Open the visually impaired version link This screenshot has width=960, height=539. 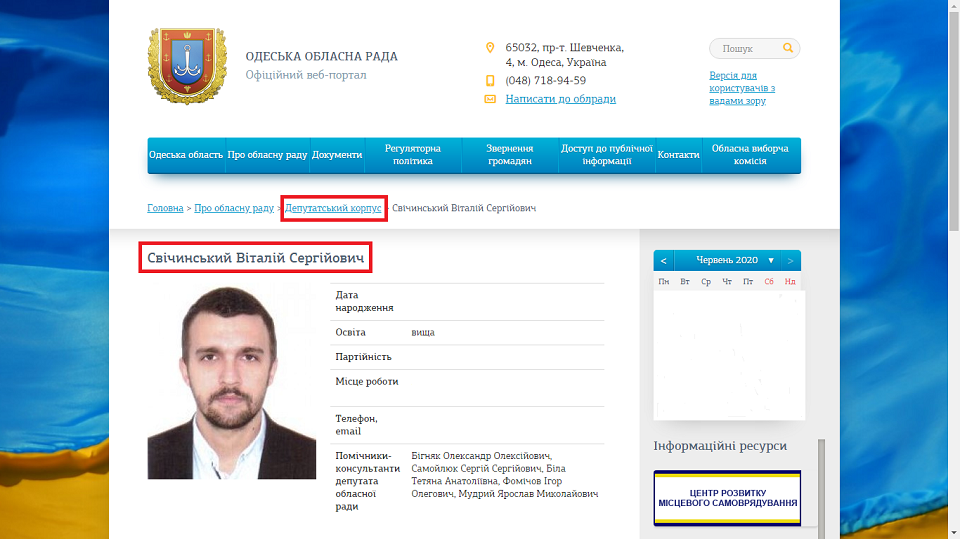pos(742,88)
